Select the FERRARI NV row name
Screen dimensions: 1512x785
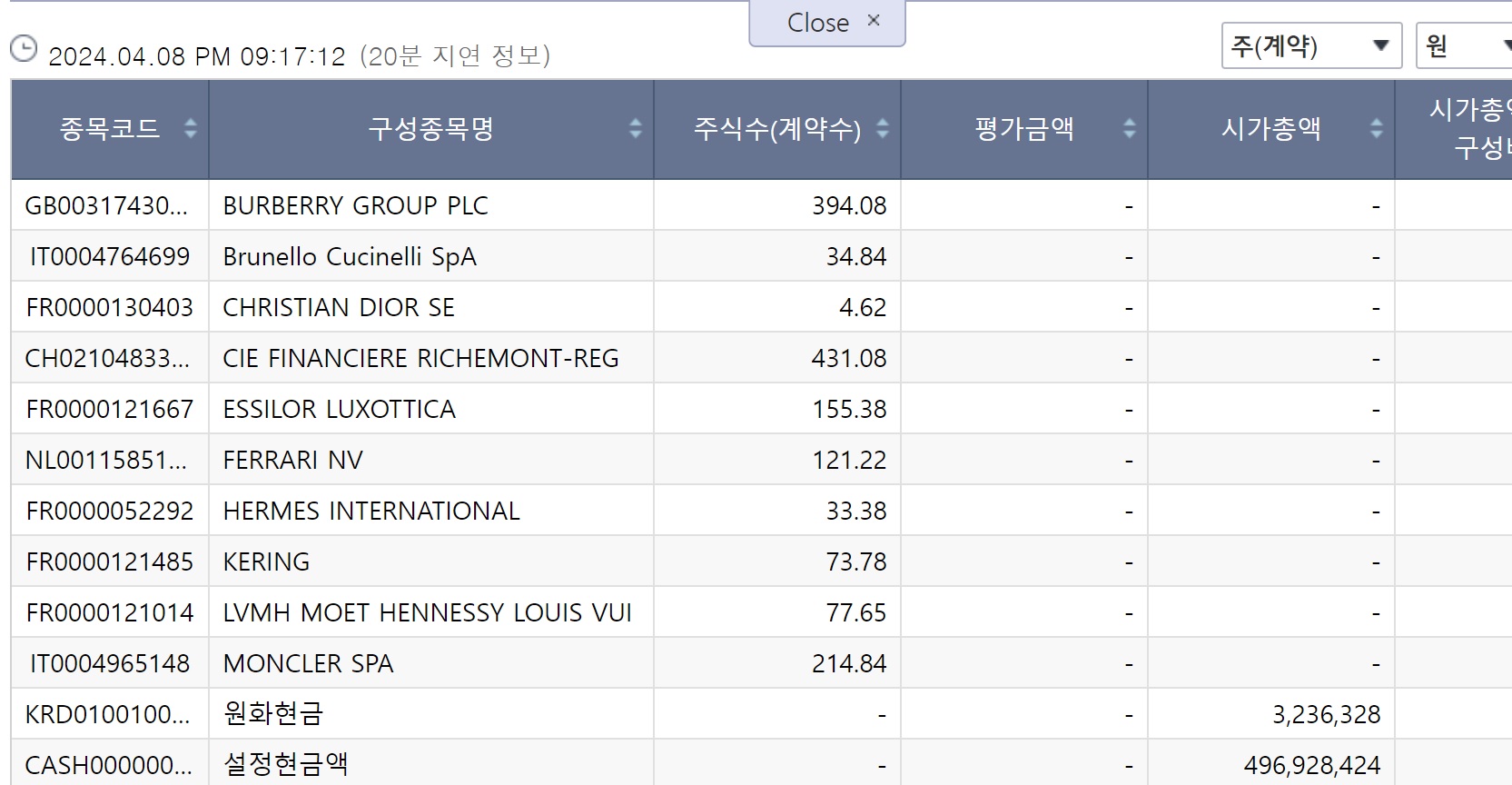pos(293,460)
